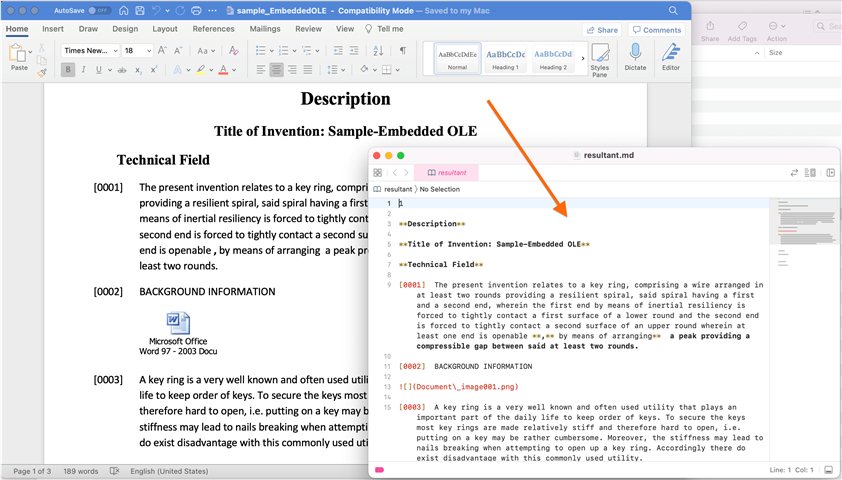Image resolution: width=842 pixels, height=480 pixels.
Task: Click the Sort A to Z icon
Action: coord(381,50)
